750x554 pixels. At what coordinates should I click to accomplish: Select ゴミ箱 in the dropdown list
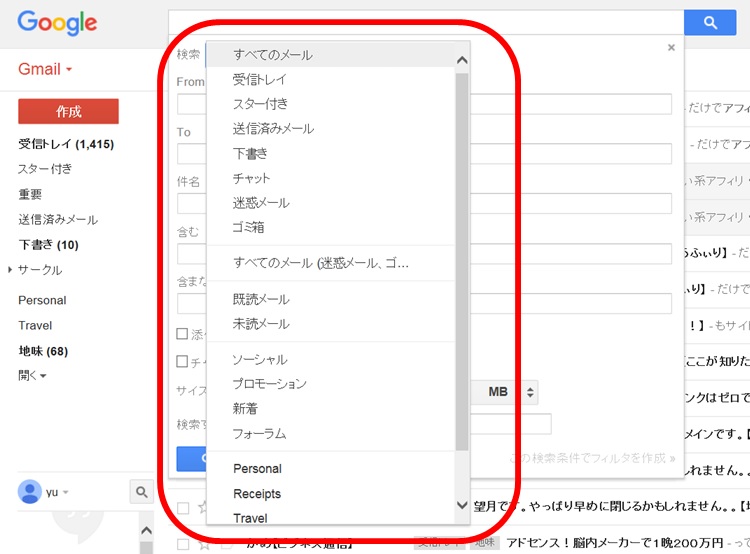[331, 227]
